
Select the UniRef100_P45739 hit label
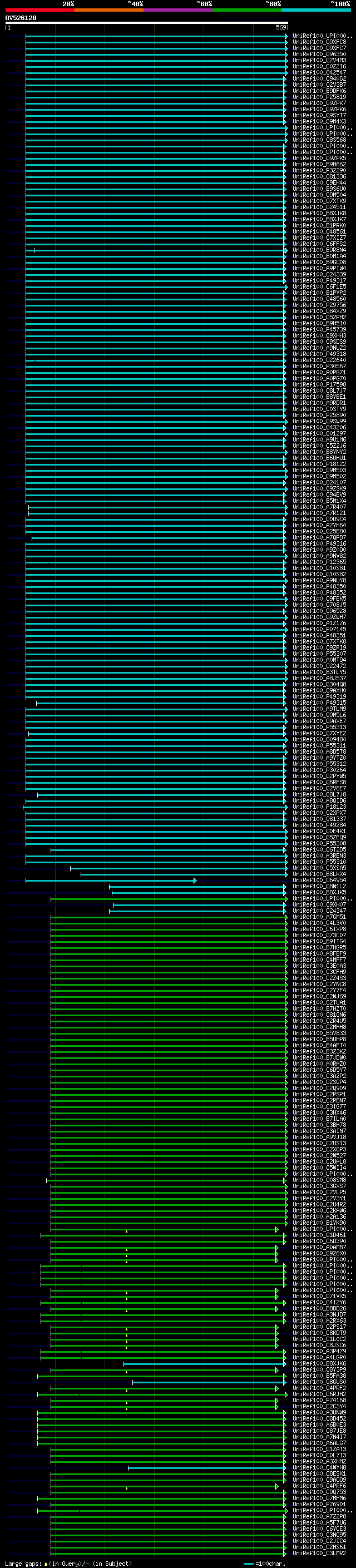[x=319, y=329]
